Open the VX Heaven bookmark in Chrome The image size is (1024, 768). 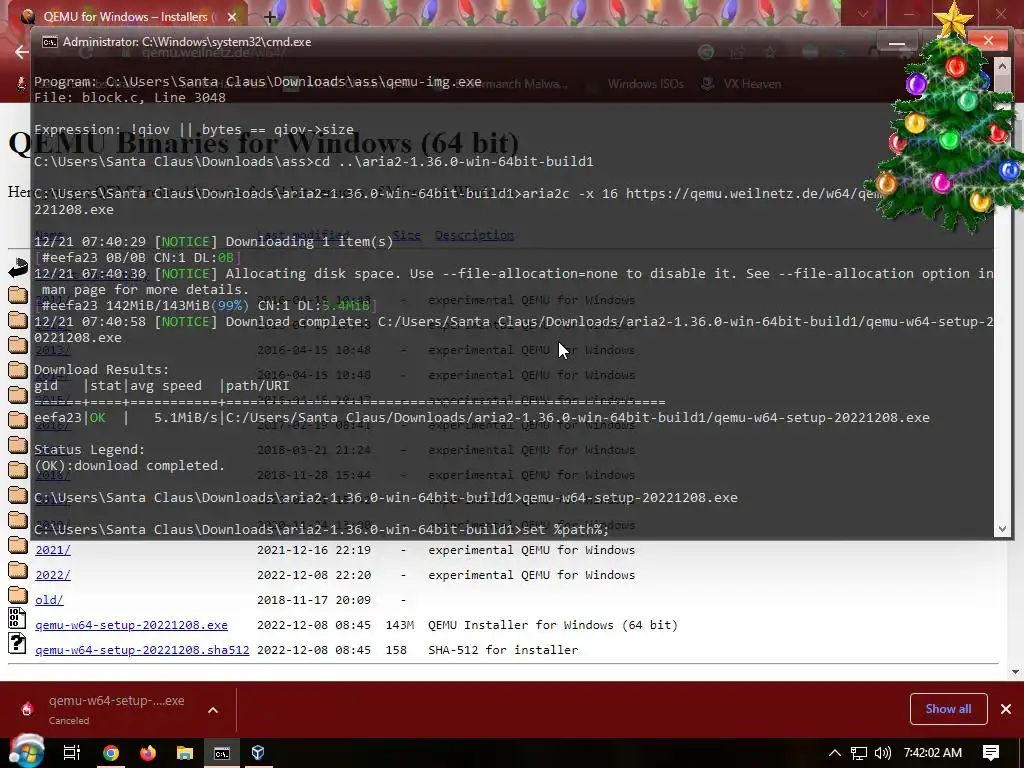[742, 84]
